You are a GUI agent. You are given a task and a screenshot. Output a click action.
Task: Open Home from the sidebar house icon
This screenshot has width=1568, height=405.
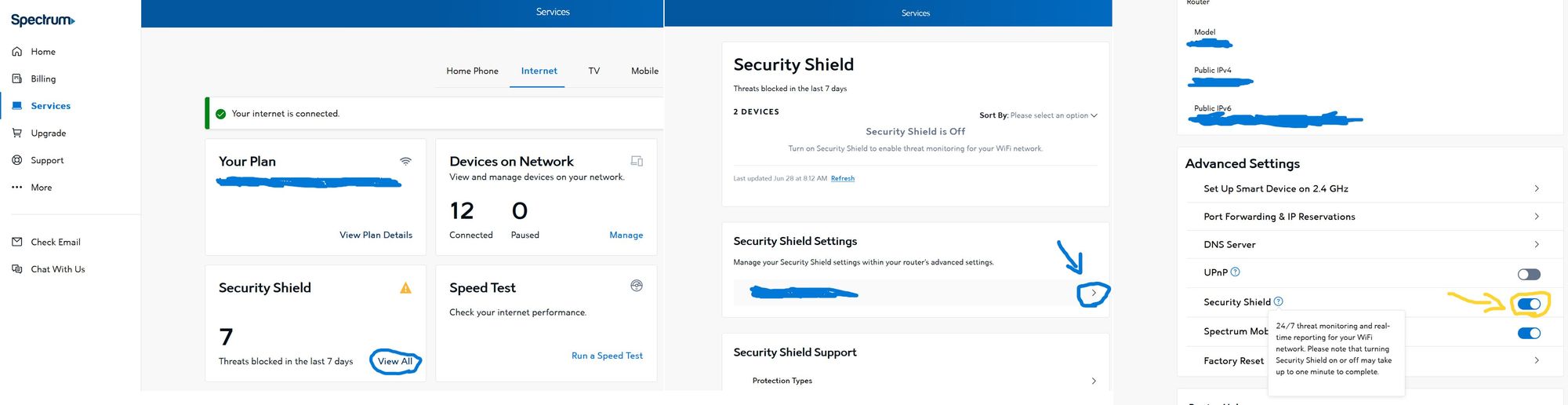(17, 52)
